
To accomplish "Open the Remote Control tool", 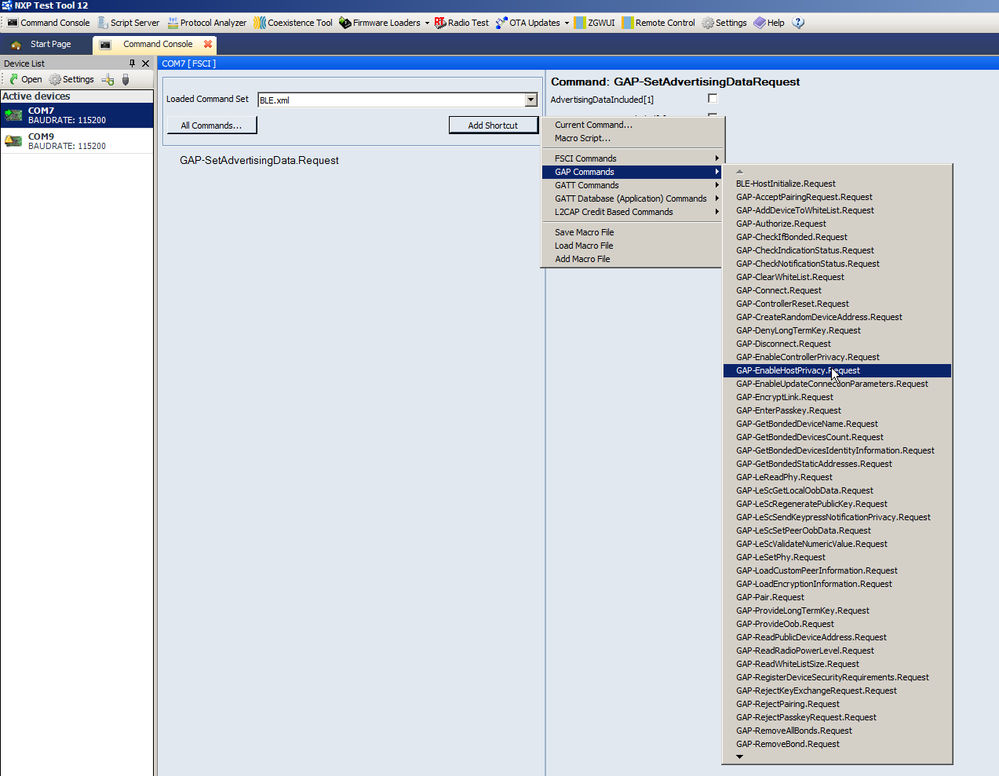I will (x=658, y=23).
